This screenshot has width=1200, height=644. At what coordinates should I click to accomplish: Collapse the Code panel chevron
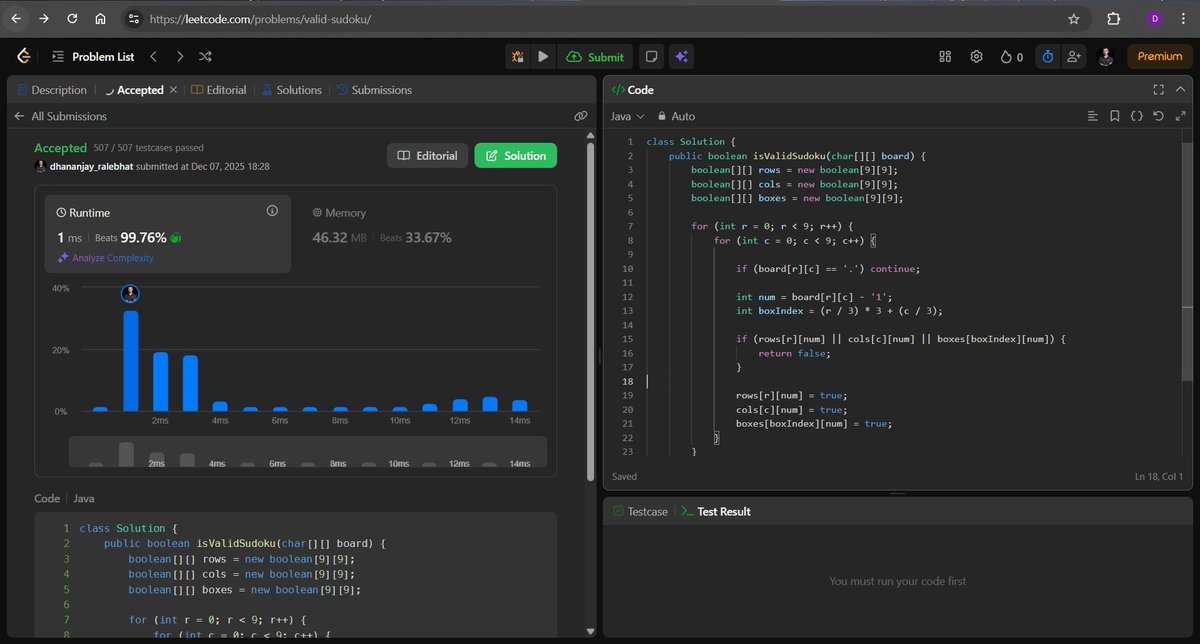1180,90
